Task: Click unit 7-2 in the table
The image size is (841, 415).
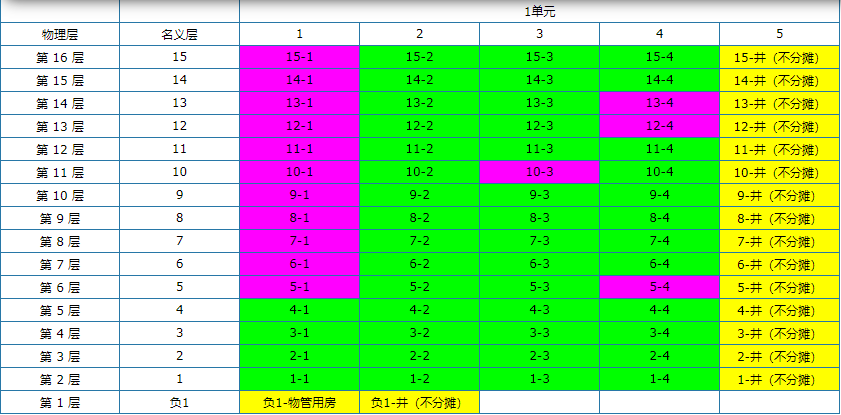Action: pyautogui.click(x=419, y=241)
